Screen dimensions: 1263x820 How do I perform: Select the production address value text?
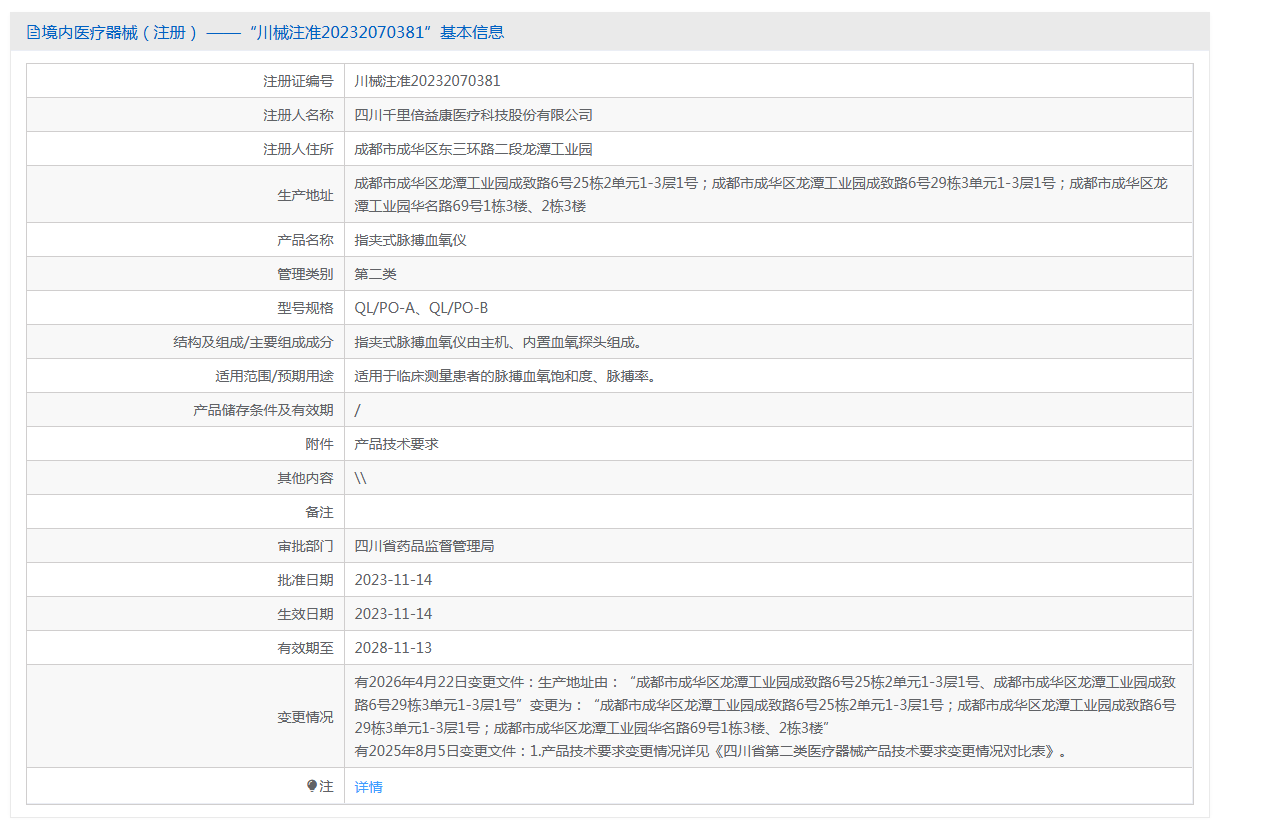[x=761, y=195]
